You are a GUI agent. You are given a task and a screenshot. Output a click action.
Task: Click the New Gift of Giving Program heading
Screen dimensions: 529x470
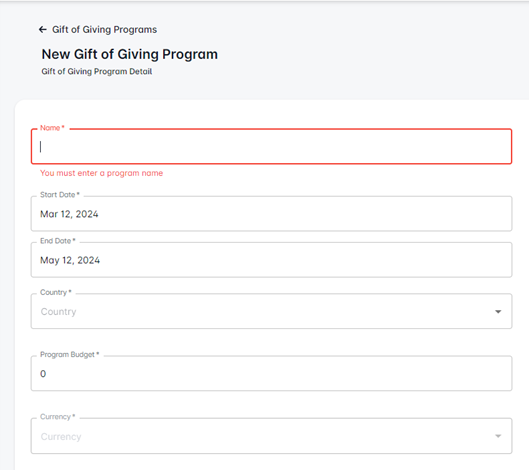click(x=130, y=54)
